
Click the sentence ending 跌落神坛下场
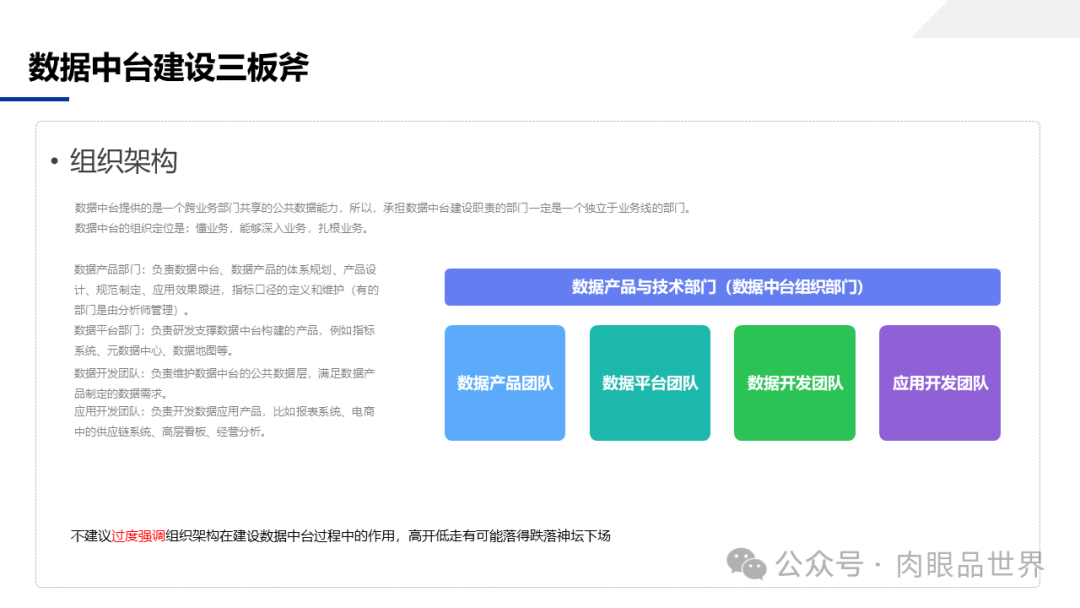tap(340, 536)
